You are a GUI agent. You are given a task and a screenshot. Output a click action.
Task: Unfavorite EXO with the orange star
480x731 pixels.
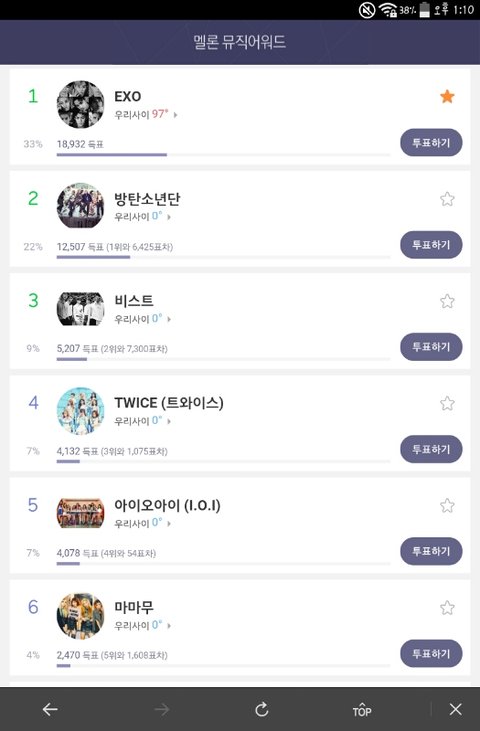pos(447,97)
